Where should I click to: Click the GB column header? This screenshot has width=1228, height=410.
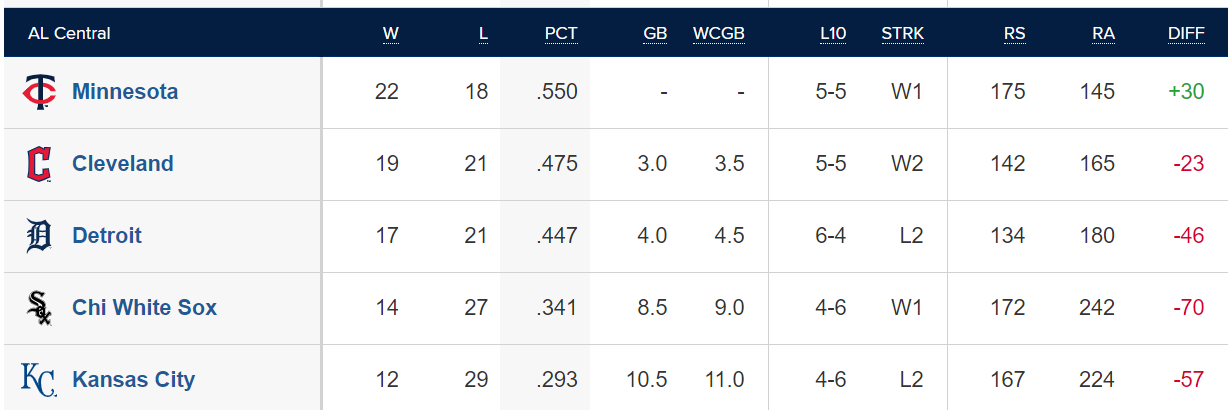[655, 34]
